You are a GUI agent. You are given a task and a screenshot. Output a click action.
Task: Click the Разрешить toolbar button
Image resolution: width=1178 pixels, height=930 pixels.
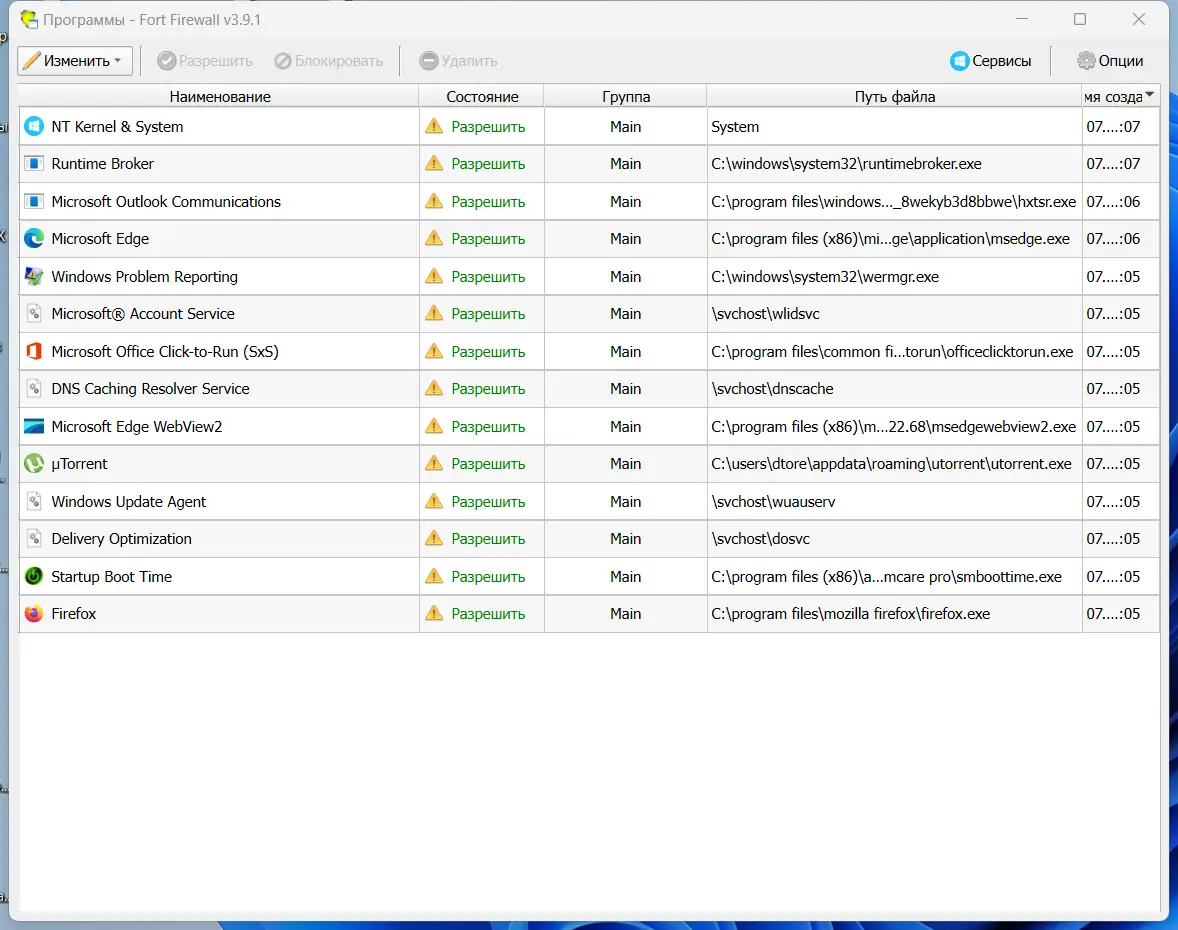point(205,61)
